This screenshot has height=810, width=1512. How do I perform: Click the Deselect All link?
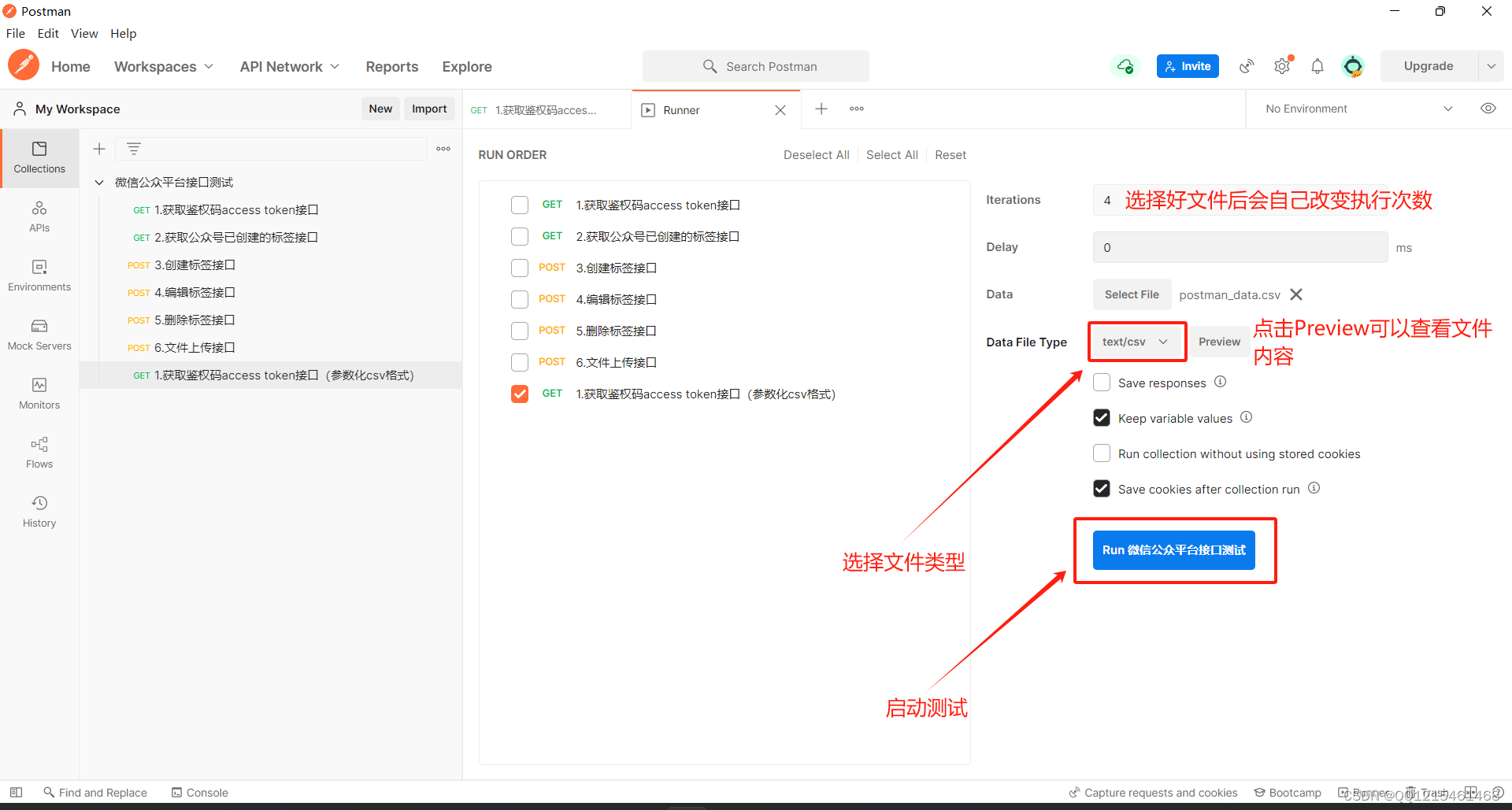click(816, 155)
